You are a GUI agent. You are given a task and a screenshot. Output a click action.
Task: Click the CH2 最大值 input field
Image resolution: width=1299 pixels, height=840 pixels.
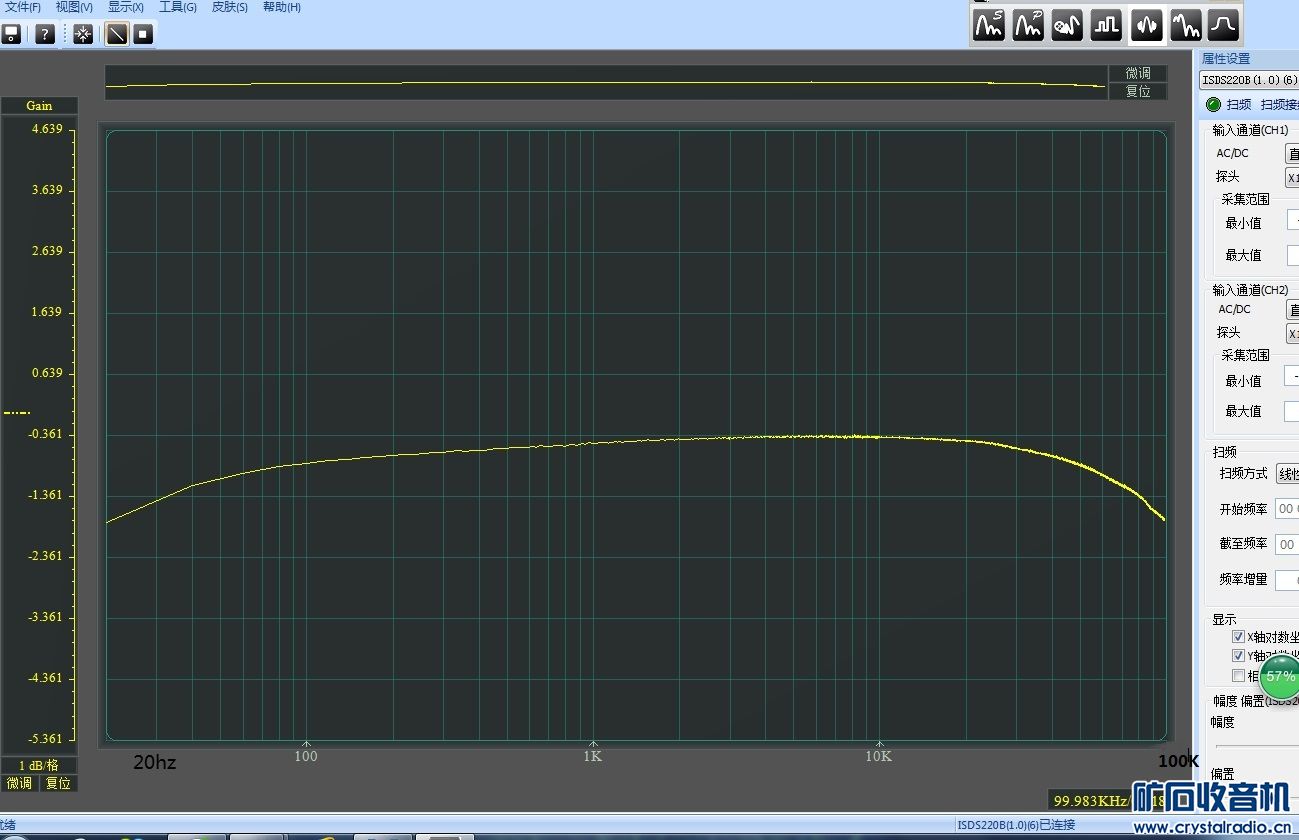point(1292,411)
